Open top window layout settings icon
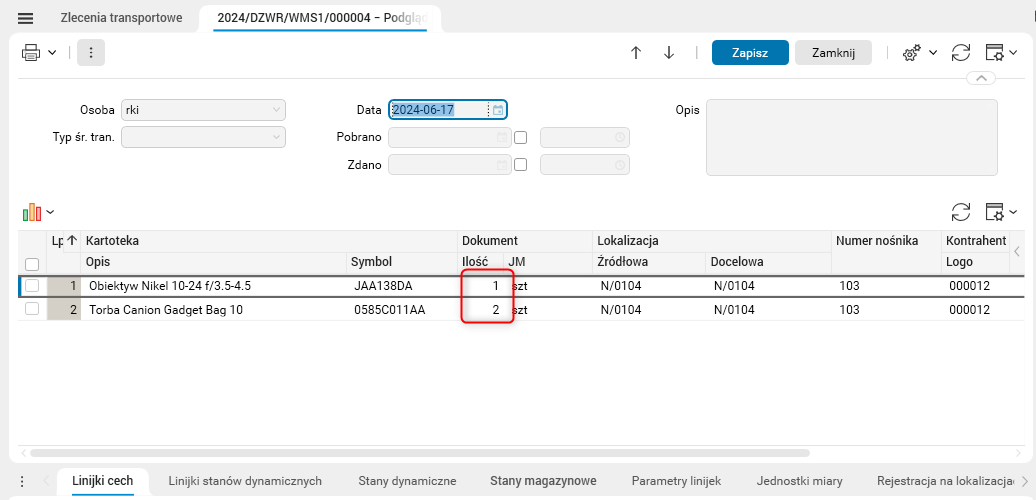Screen dimensions: 1036x500 click(x=994, y=53)
